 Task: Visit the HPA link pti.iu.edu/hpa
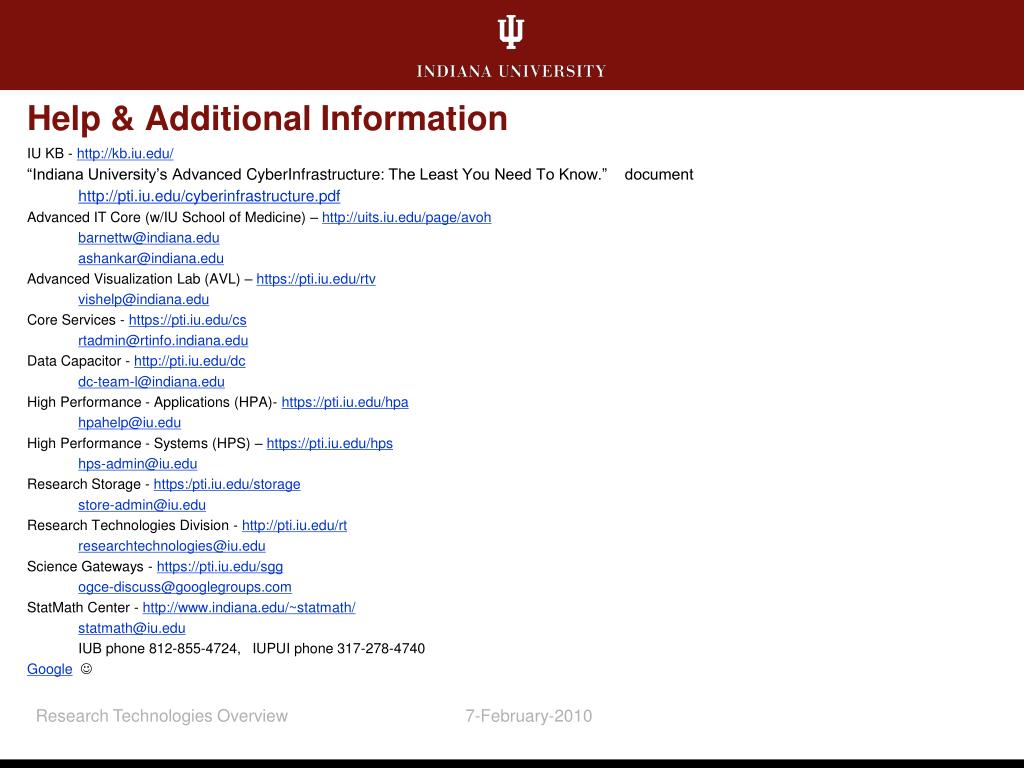[x=345, y=402]
